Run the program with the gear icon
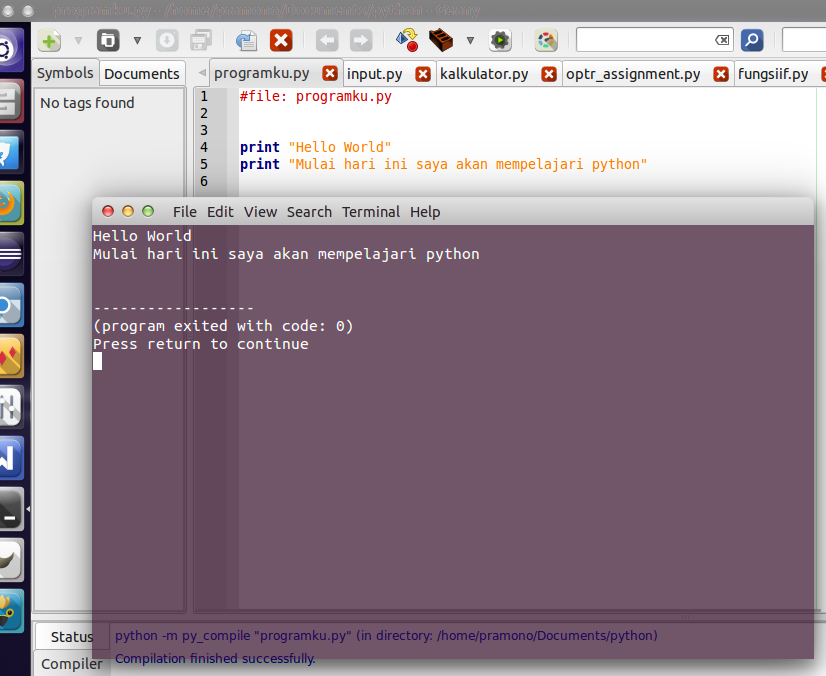 [500, 41]
